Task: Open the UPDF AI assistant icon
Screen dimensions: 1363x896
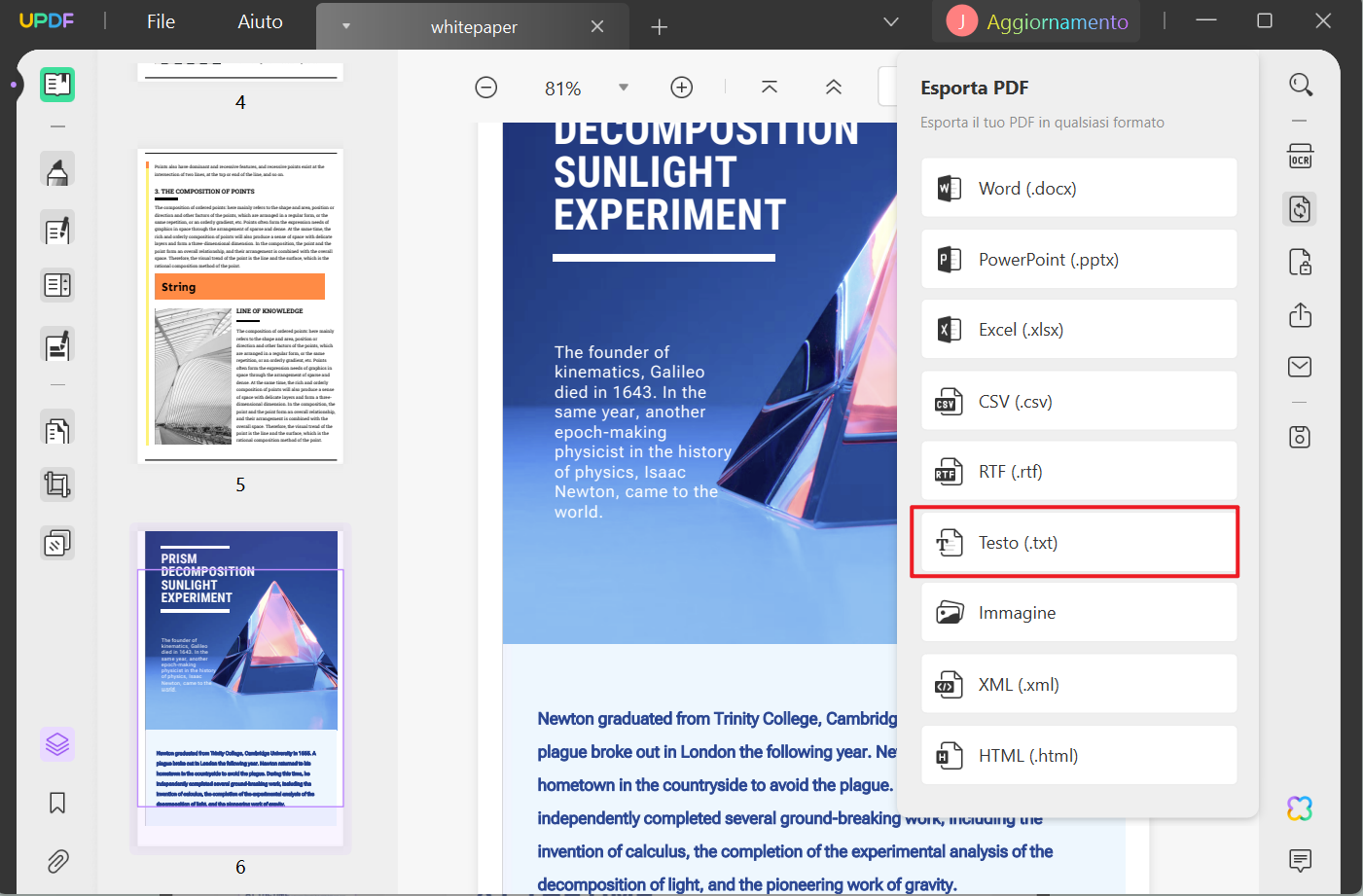Action: pyautogui.click(x=1300, y=808)
